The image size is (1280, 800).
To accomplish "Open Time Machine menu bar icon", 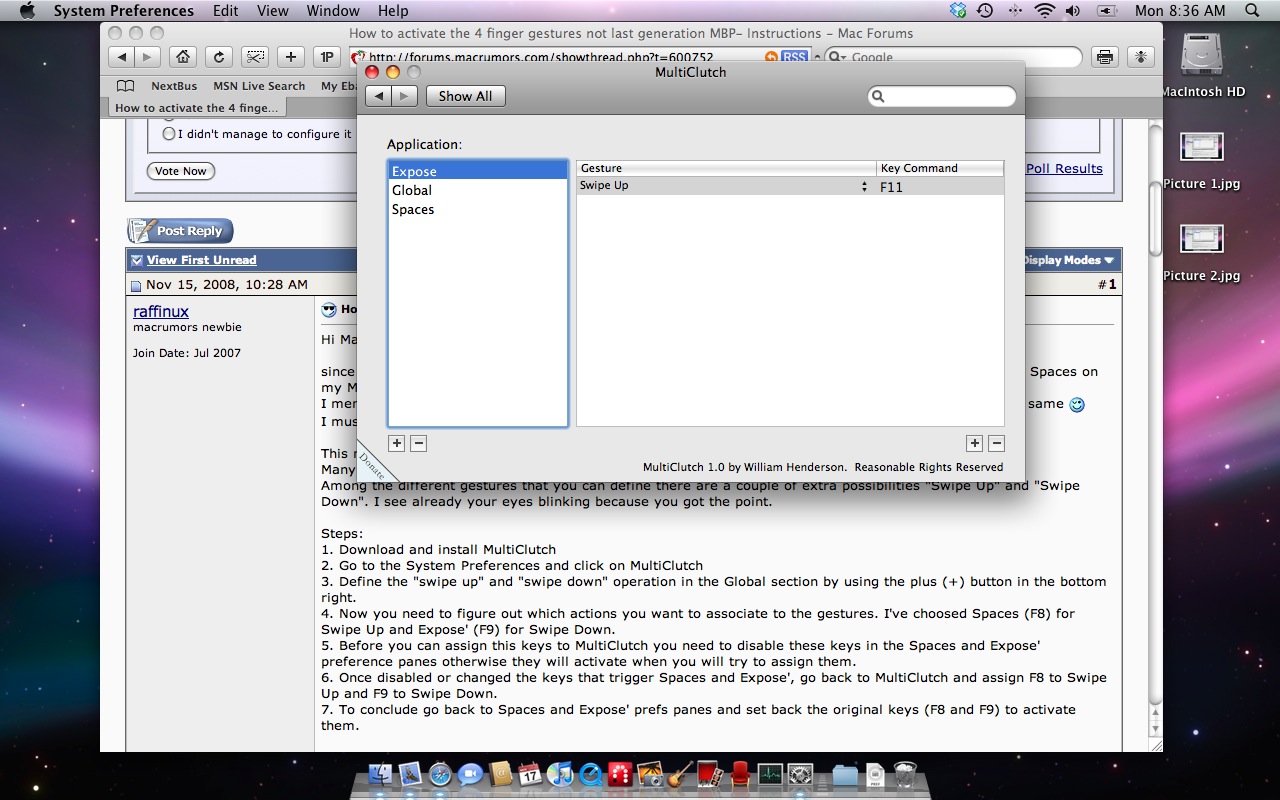I will [985, 11].
